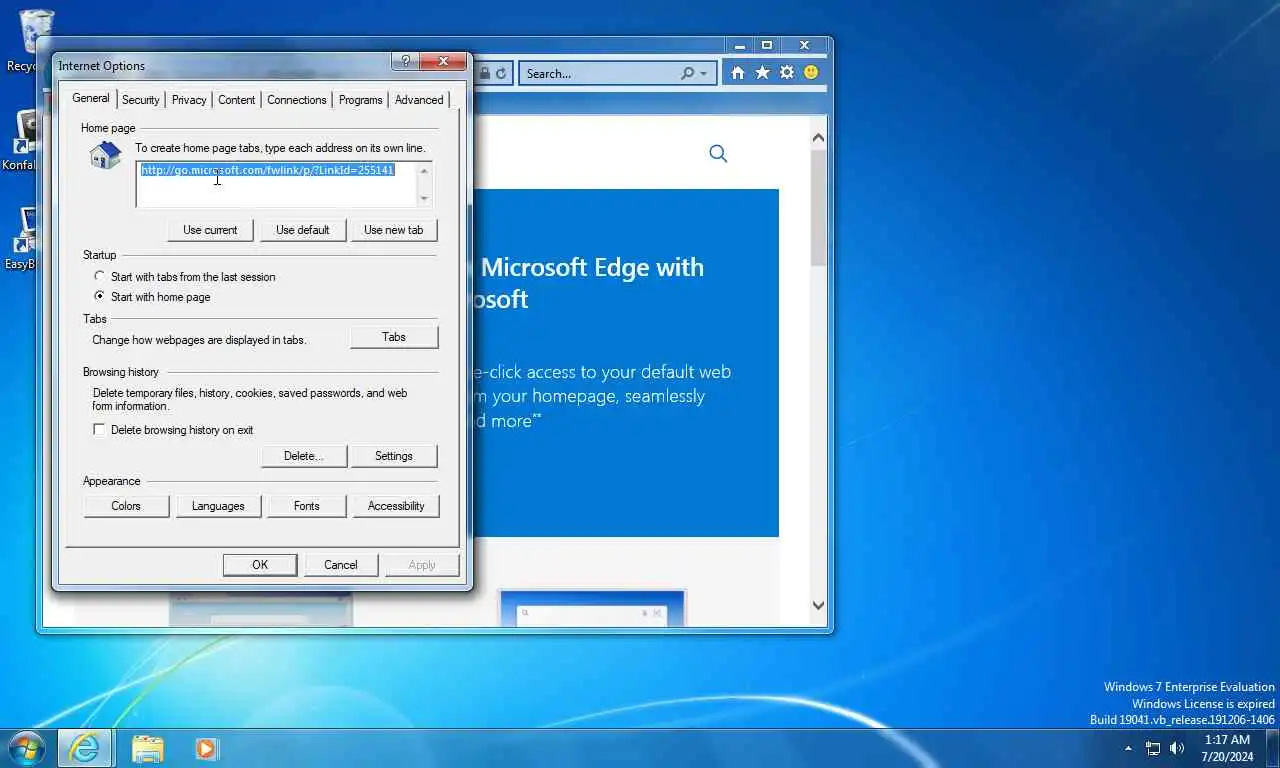Show hidden tray icons arrow

[1129, 748]
